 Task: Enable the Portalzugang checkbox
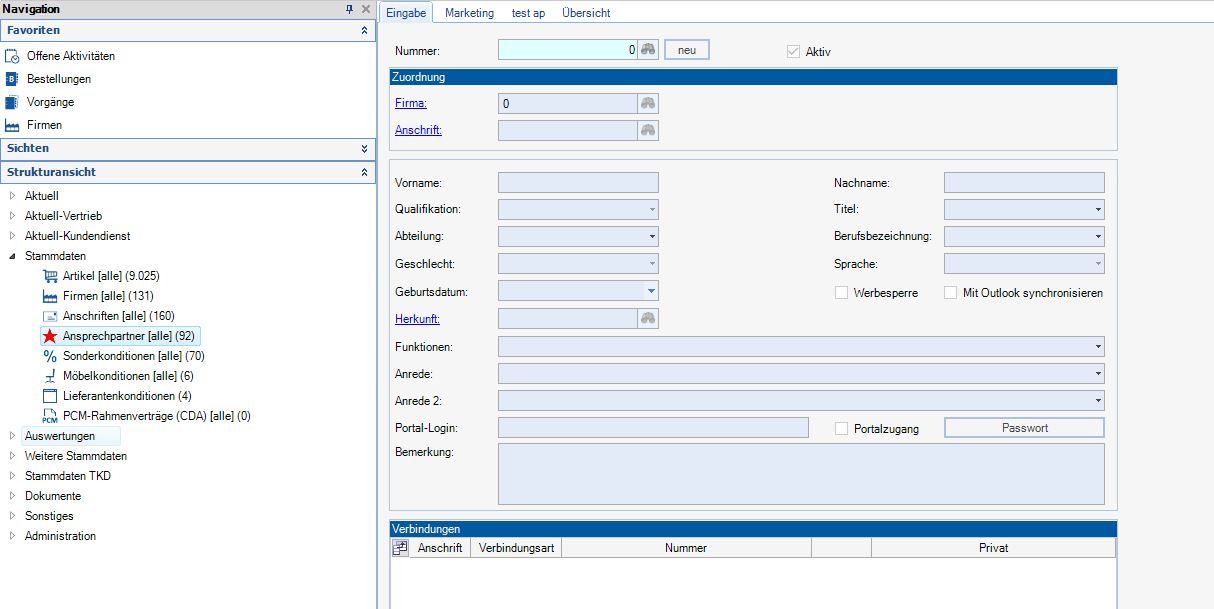click(842, 428)
